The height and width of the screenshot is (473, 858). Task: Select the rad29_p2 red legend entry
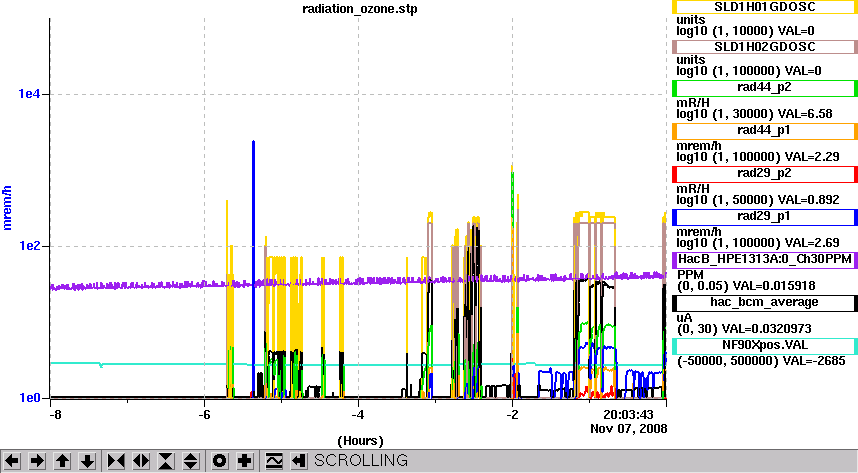click(764, 174)
